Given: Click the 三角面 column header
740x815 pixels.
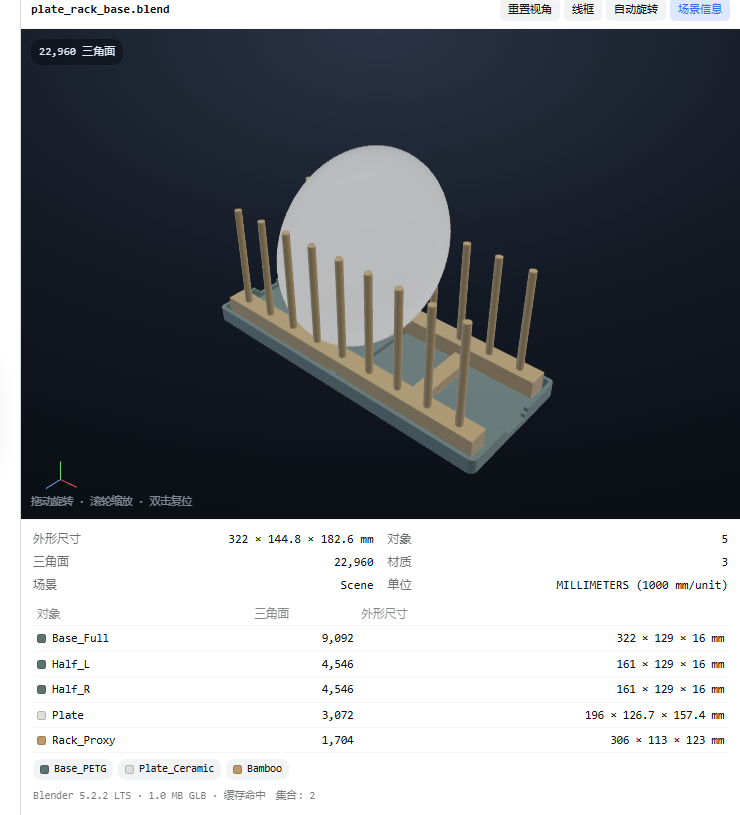Looking at the screenshot, I should point(272,614).
